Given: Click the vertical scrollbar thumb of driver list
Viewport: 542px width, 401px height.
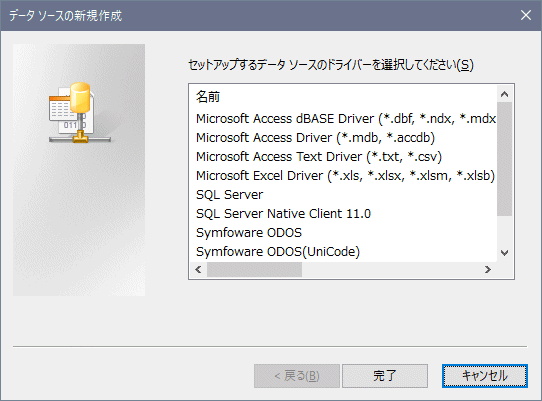Looking at the screenshot, I should pos(504,159).
